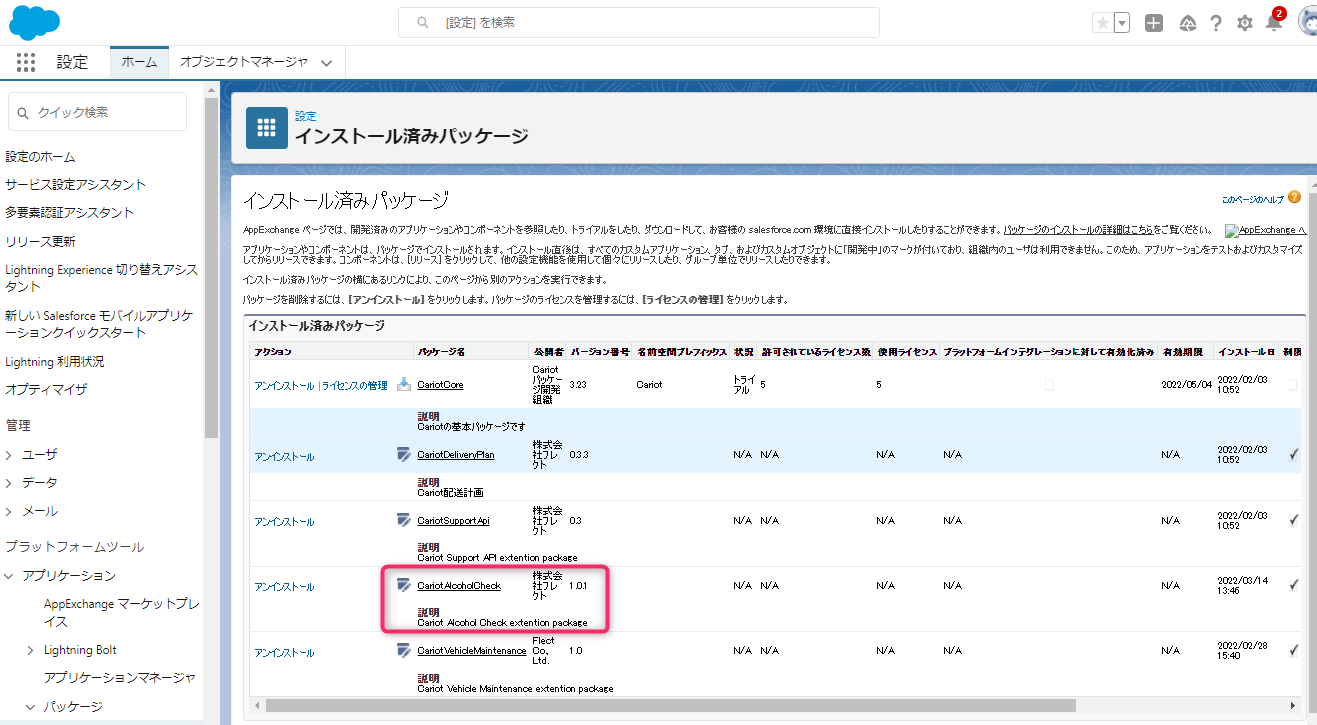1317x725 pixels.
Task: Open the notifications bell
Action: (1274, 23)
